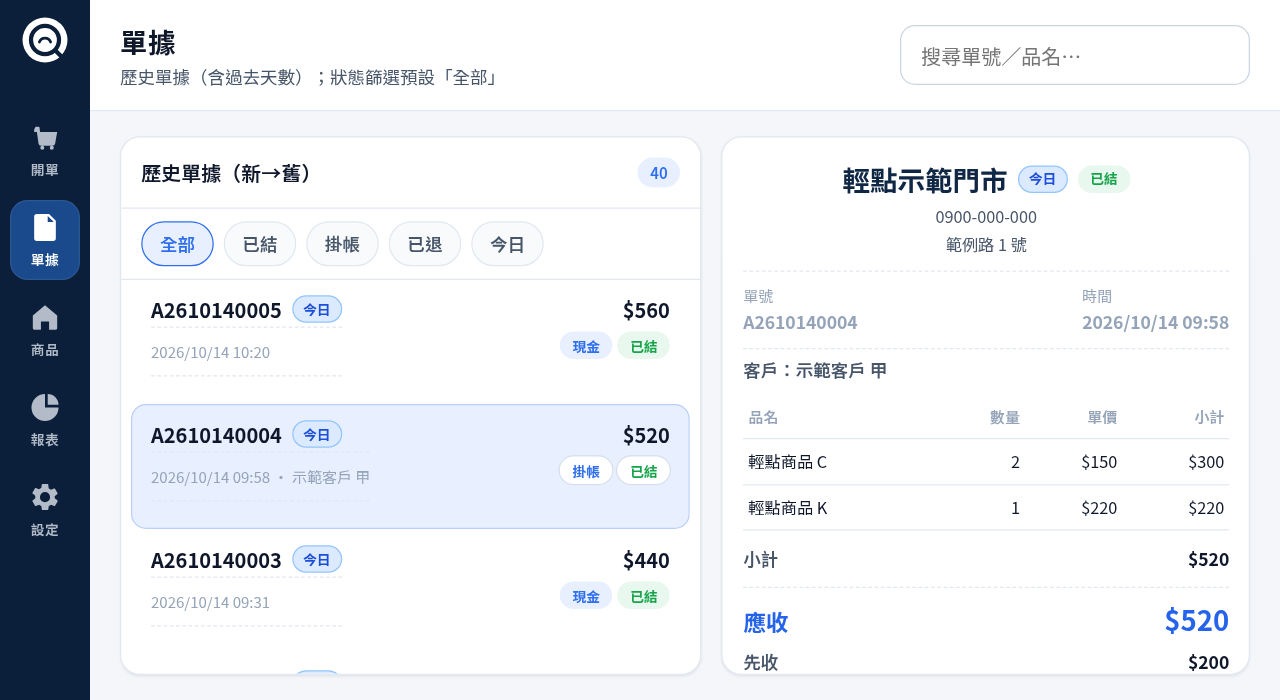The height and width of the screenshot is (700, 1280).
Task: Click the timestamp 2026/10/14 09:31
Action: 210,602
